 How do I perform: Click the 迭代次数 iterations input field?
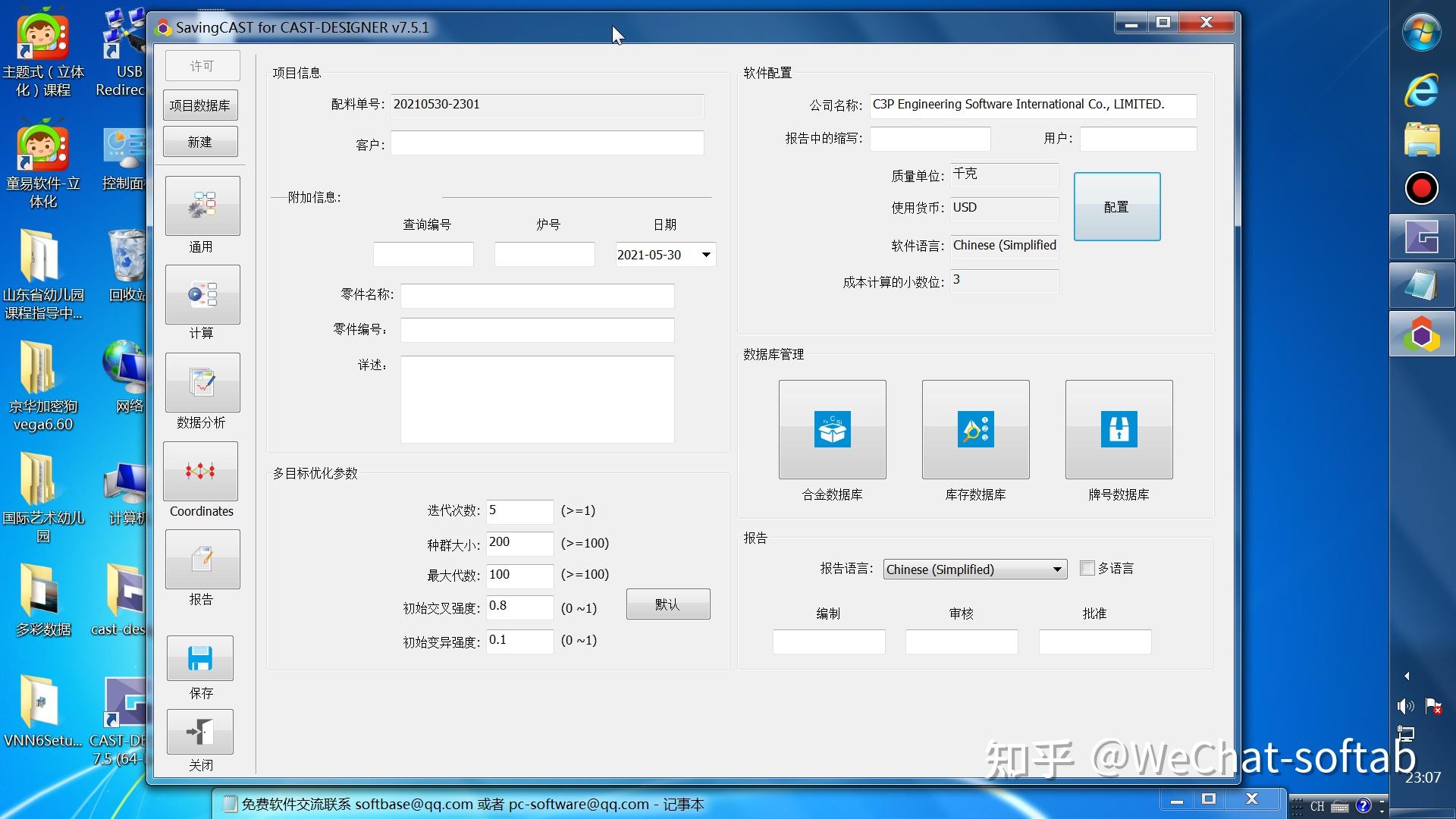point(519,511)
